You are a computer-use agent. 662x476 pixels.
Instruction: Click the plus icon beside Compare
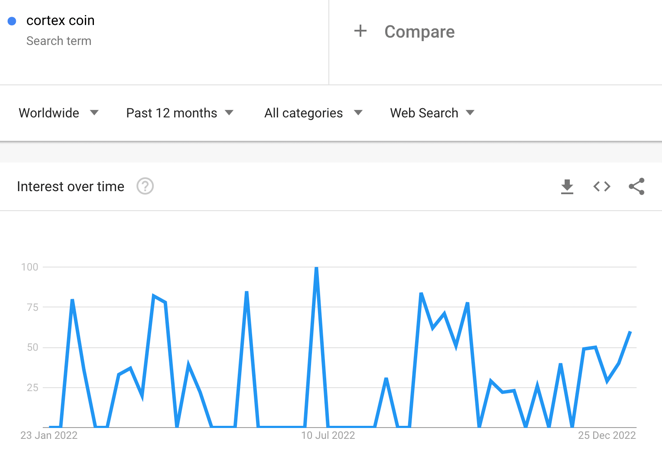click(x=360, y=31)
